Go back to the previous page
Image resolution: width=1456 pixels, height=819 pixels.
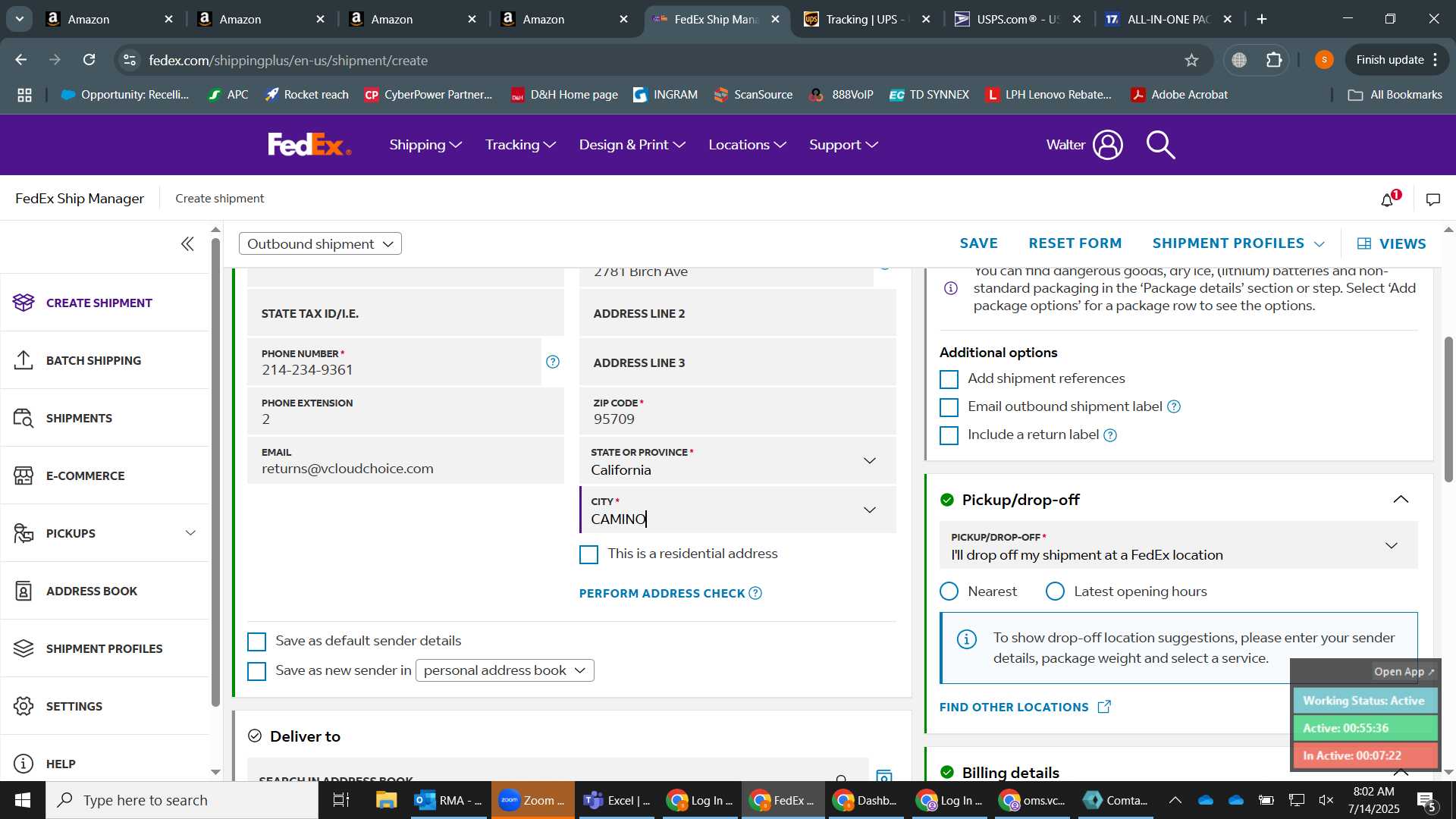(21, 60)
